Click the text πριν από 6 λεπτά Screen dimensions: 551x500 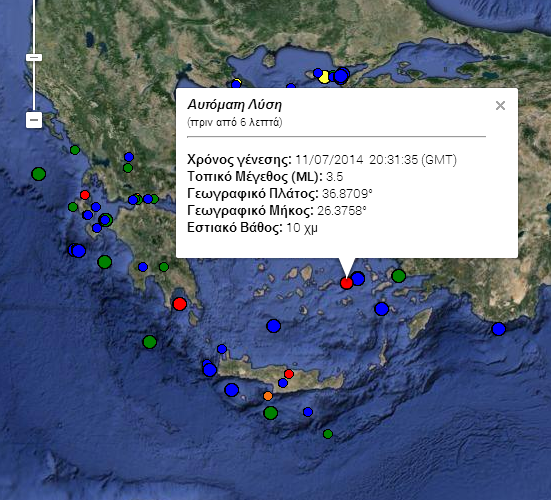click(x=235, y=122)
